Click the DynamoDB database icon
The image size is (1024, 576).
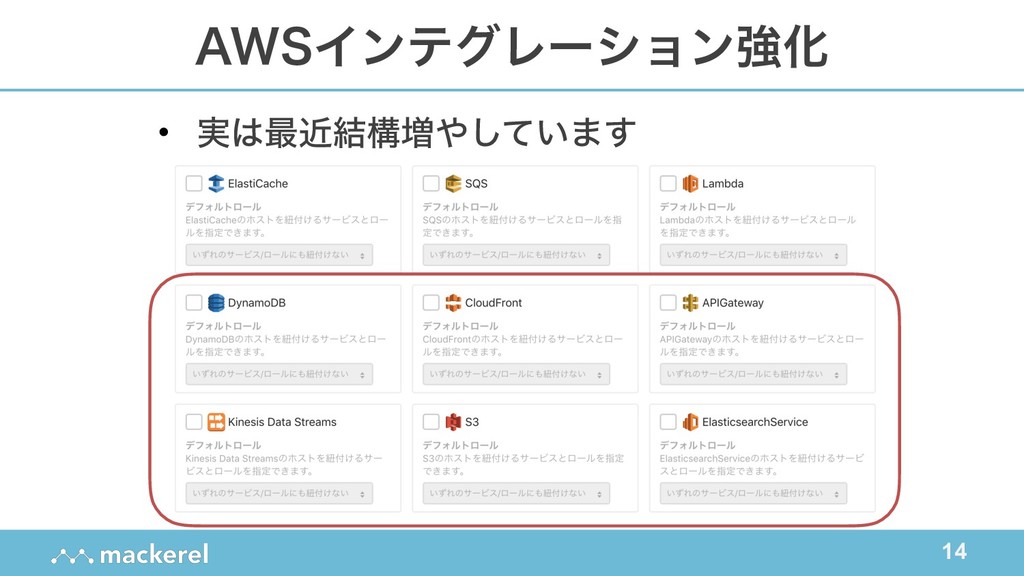[216, 303]
